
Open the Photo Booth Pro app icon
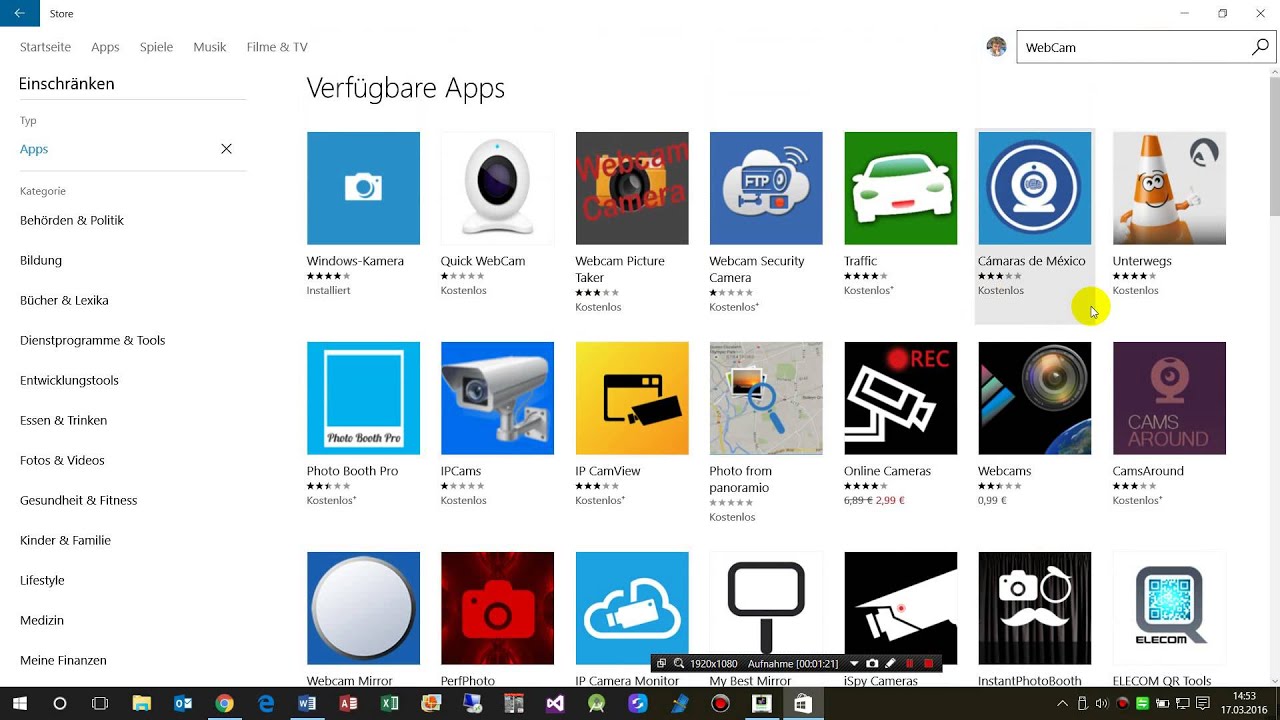pyautogui.click(x=363, y=398)
